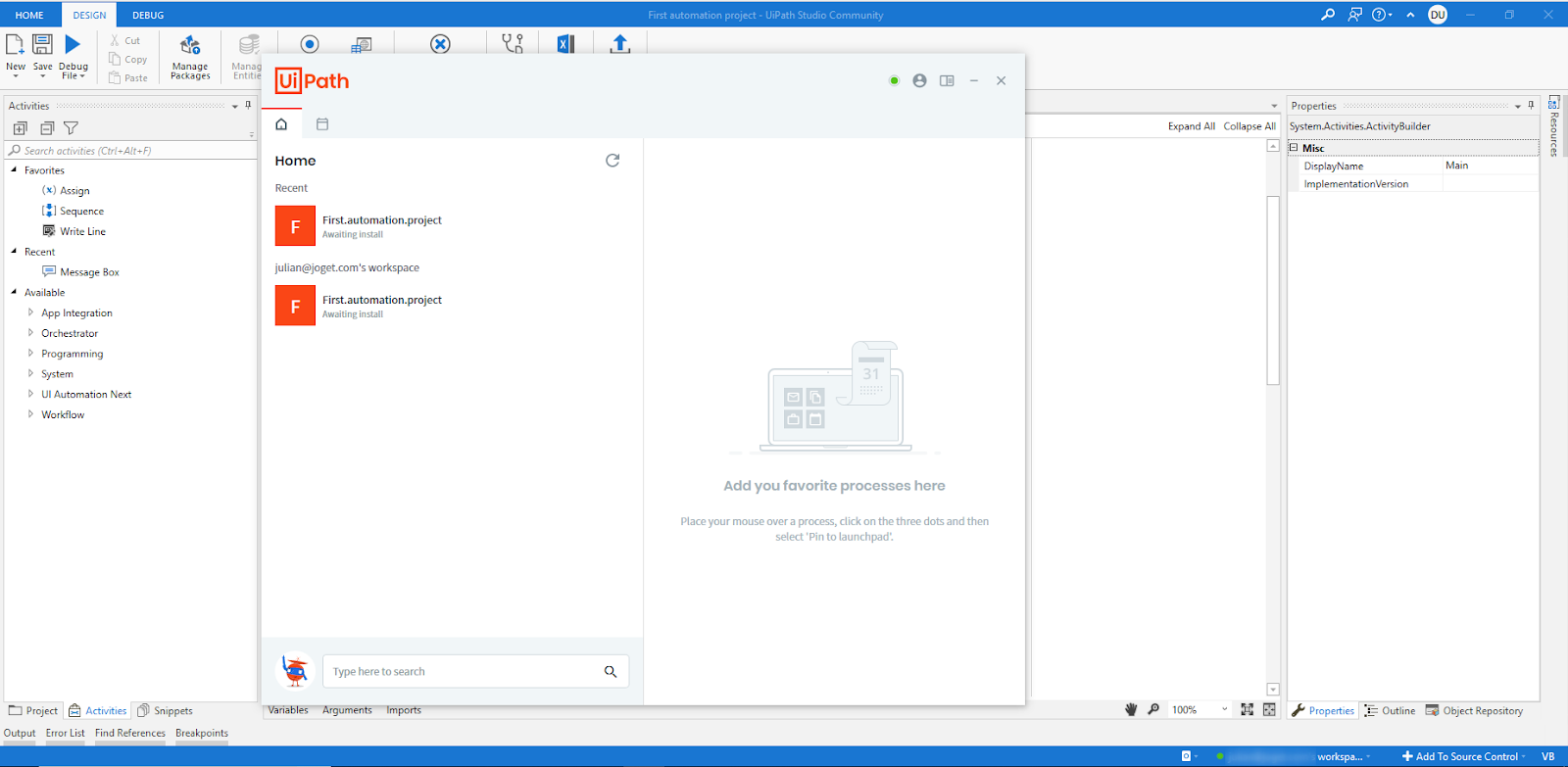Screen dimensions: 1568x767
Task: Toggle the Assistant side panel layout icon
Action: [x=947, y=81]
